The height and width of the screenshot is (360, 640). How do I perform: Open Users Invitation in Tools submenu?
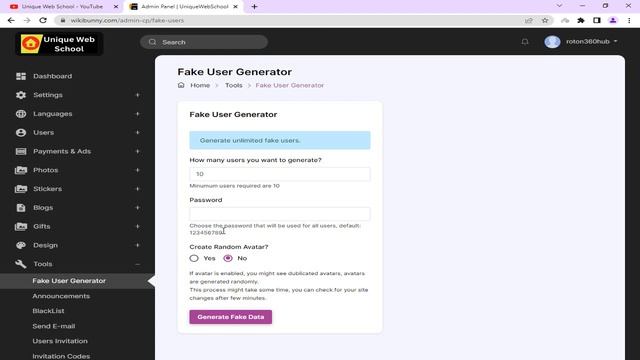(60, 341)
